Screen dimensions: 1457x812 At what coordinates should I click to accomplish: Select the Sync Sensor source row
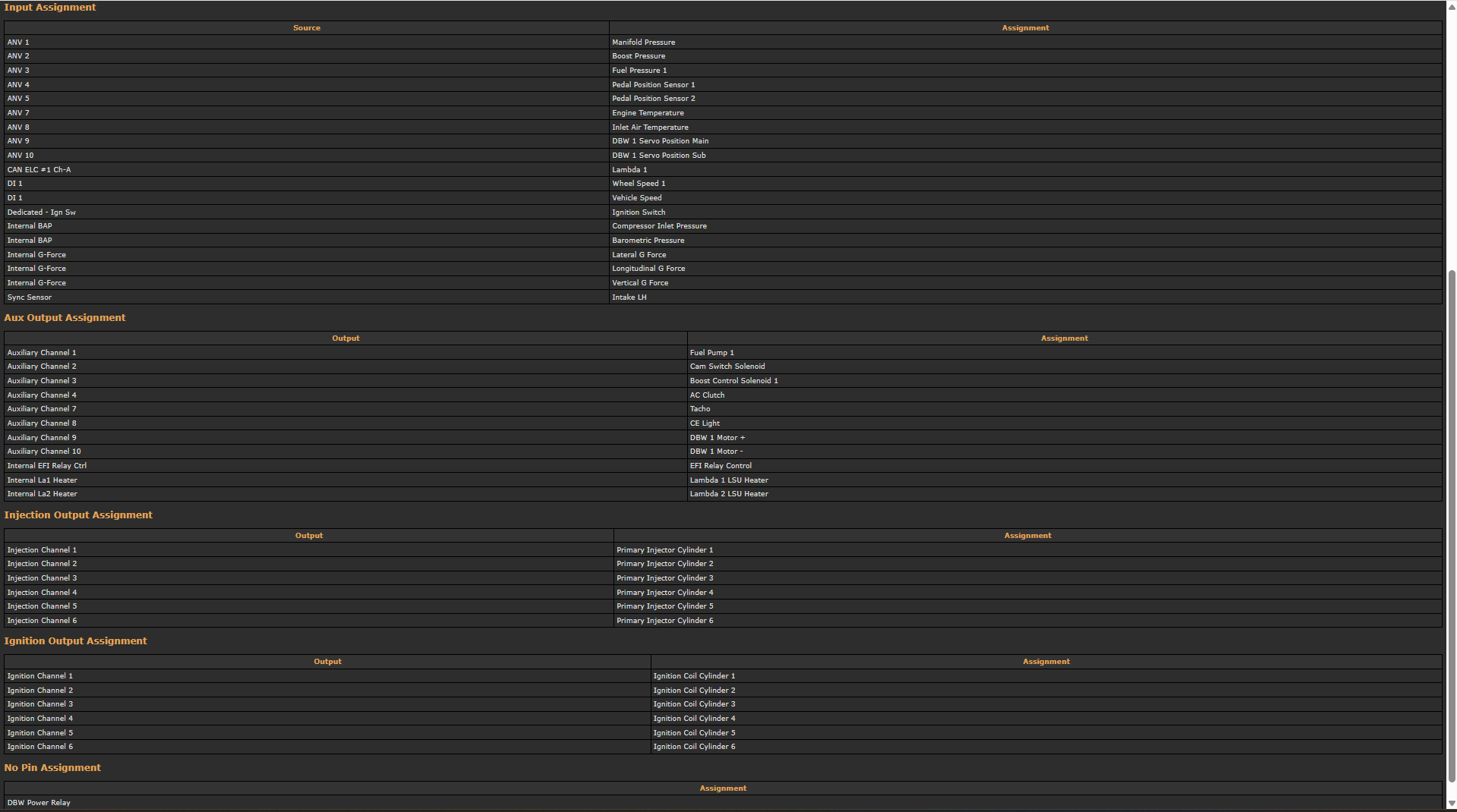click(30, 297)
